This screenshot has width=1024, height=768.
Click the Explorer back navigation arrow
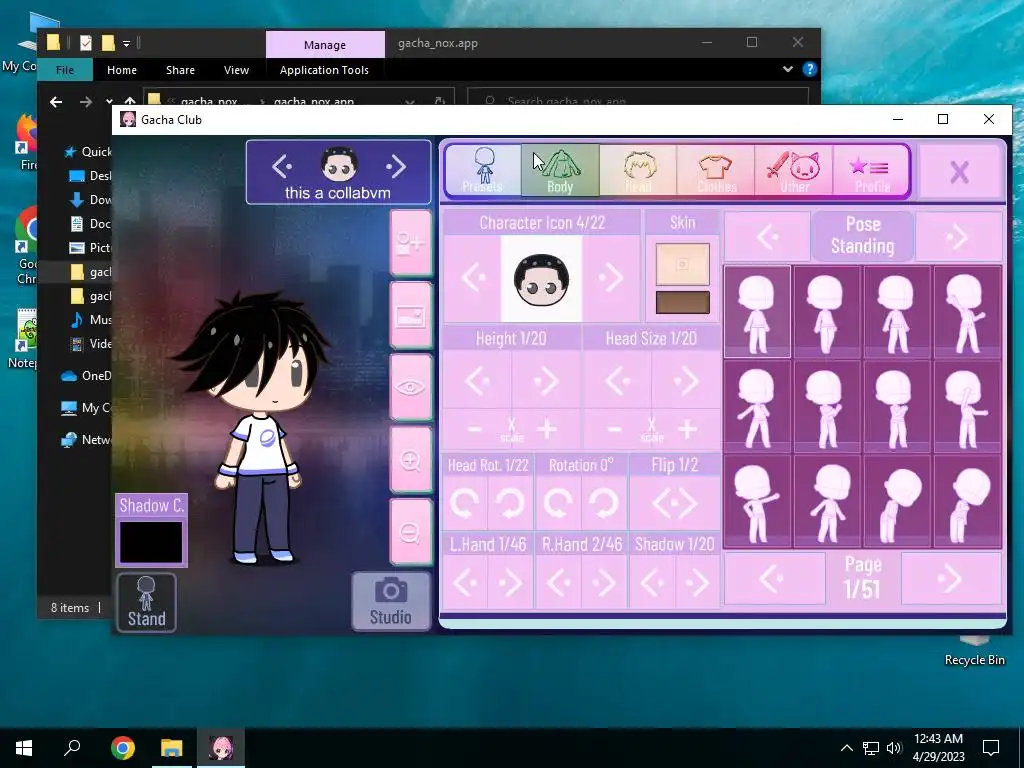pyautogui.click(x=56, y=102)
